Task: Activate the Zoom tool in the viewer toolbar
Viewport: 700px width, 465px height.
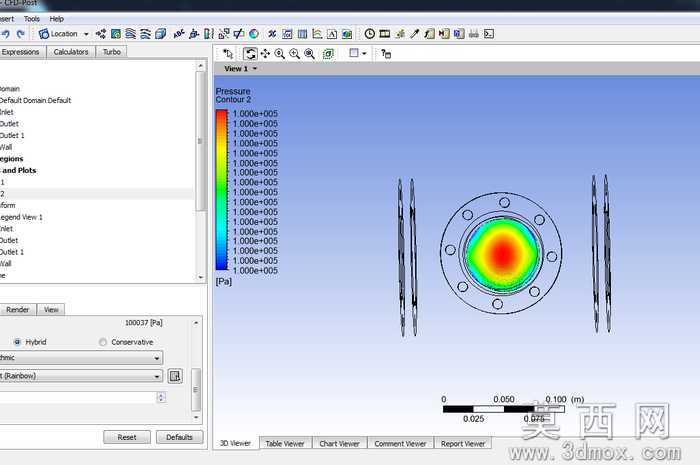Action: click(x=279, y=54)
